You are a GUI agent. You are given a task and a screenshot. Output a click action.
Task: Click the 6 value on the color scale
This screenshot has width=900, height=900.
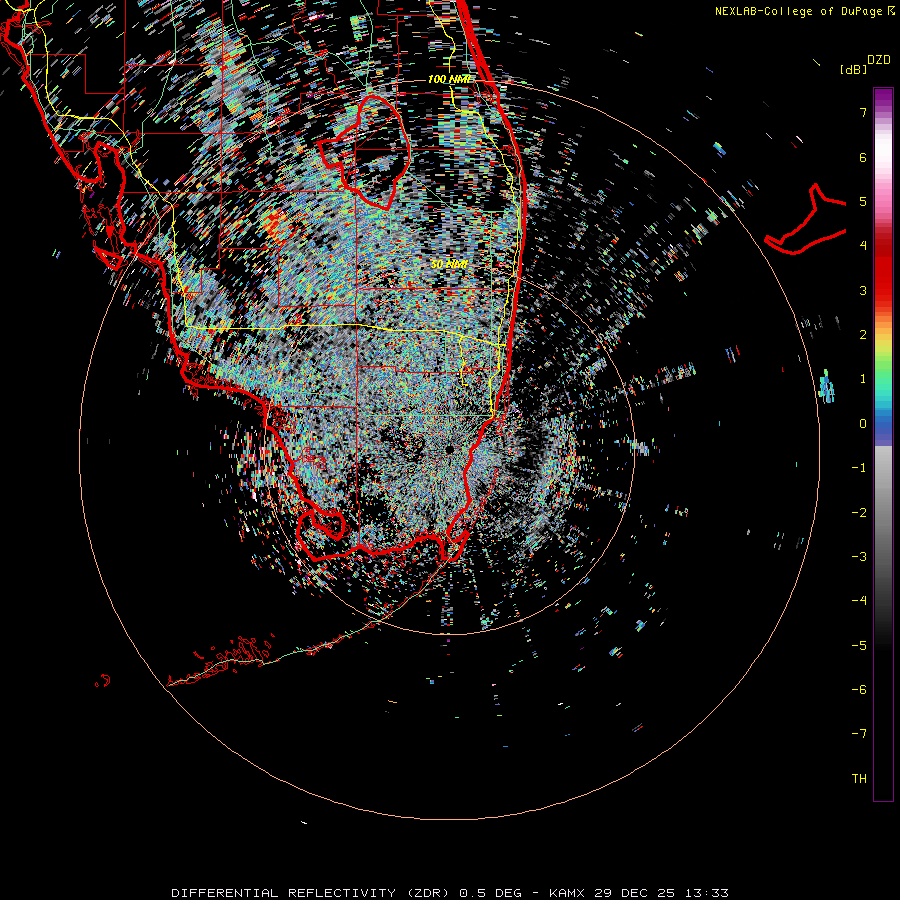coord(863,157)
